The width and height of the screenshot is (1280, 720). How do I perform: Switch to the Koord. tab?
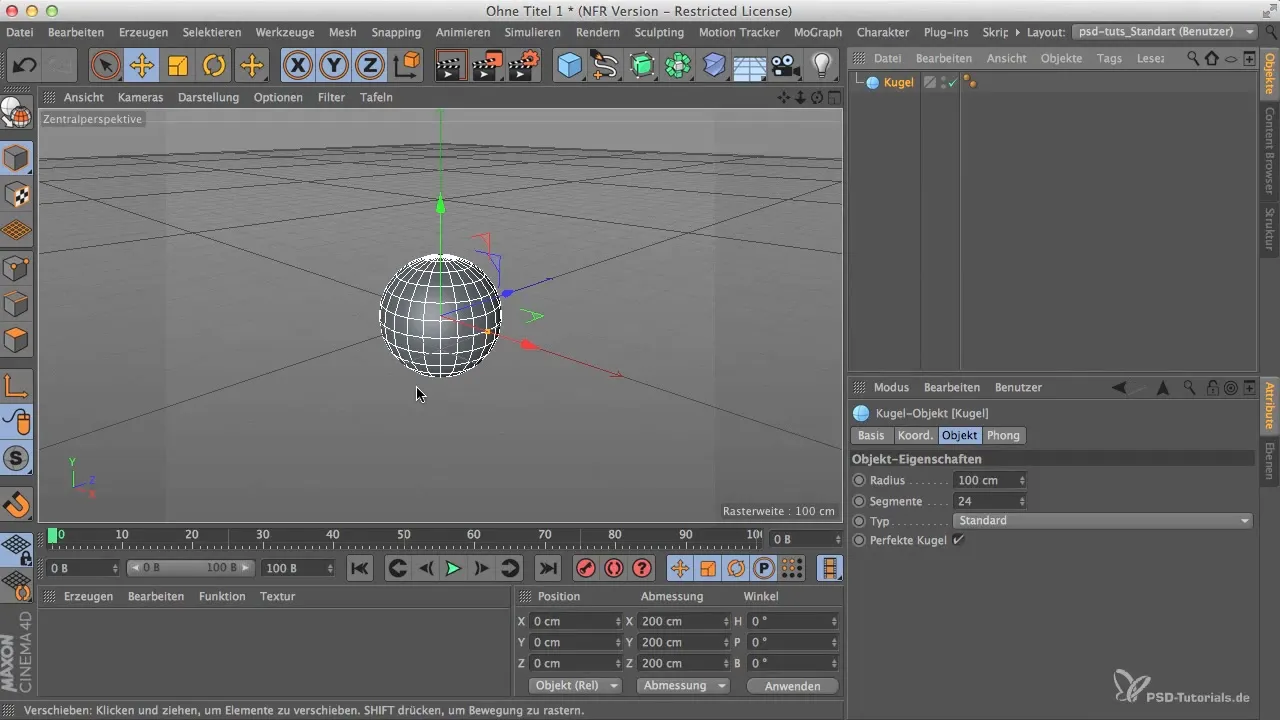point(915,435)
